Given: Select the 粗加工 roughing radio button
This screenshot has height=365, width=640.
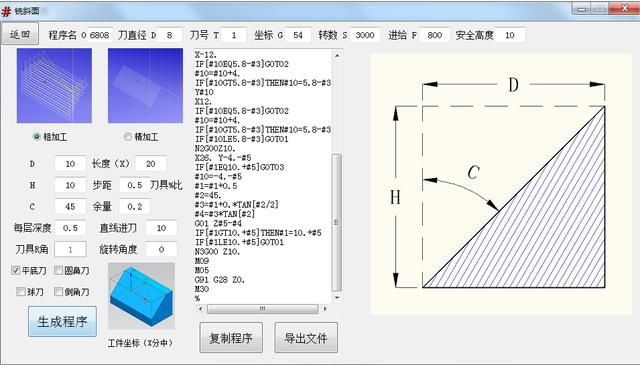Looking at the screenshot, I should (x=37, y=137).
